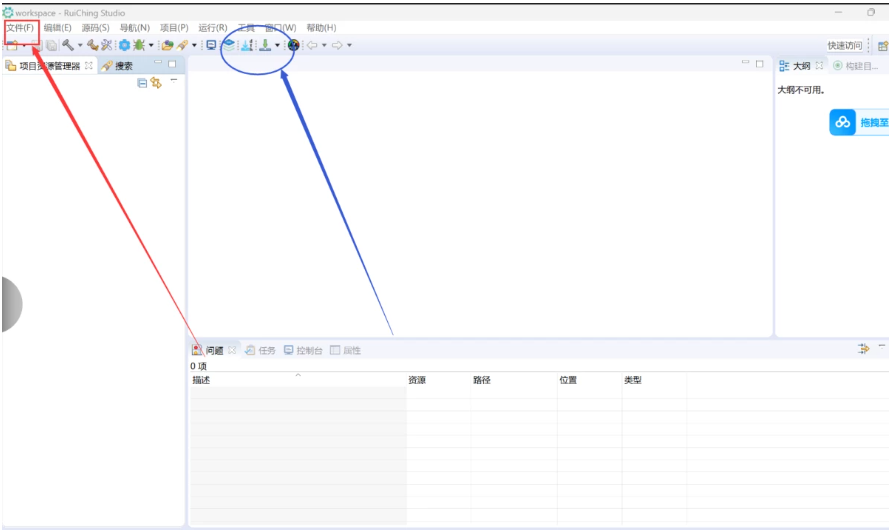This screenshot has width=895, height=530.
Task: Click the blue monitor toolbar icon
Action: (211, 45)
